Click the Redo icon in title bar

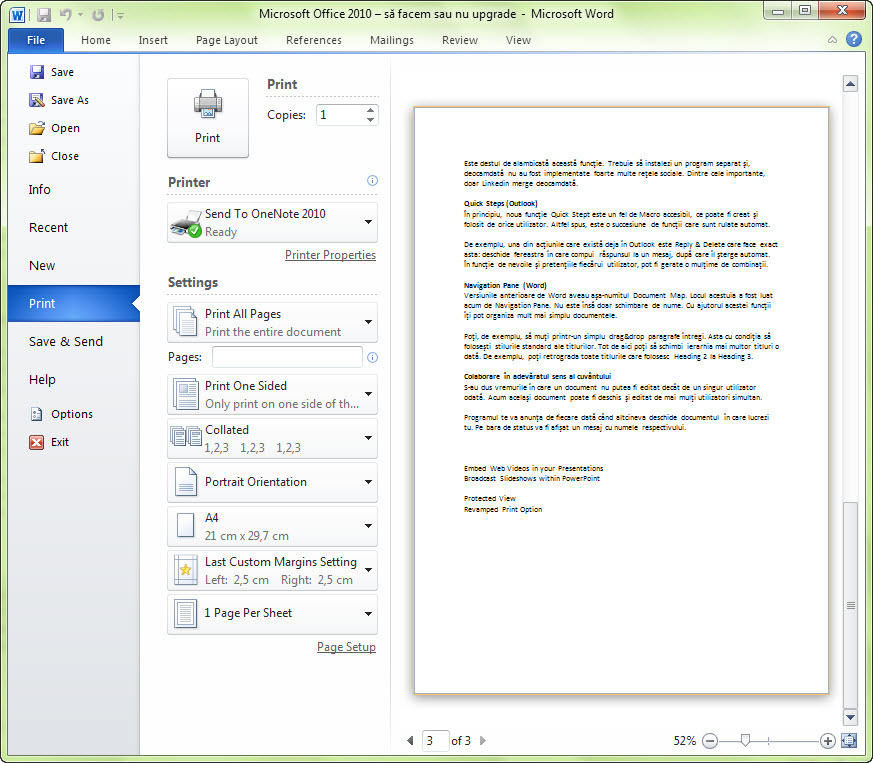98,15
